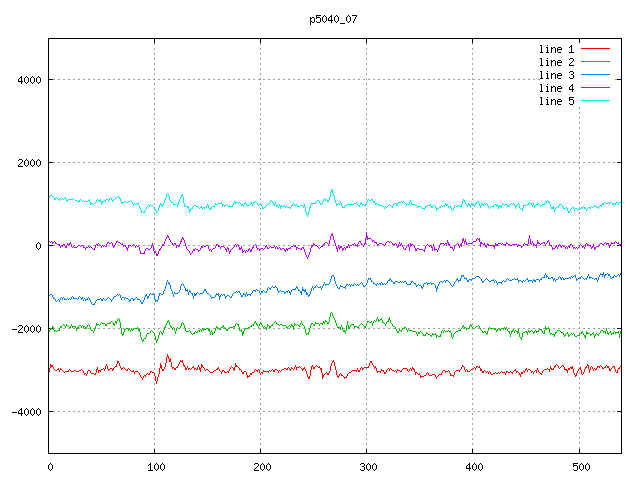Screen dimensions: 640x480
Task: Click blue sample stroke beside line 3 legend
Action: [595, 75]
